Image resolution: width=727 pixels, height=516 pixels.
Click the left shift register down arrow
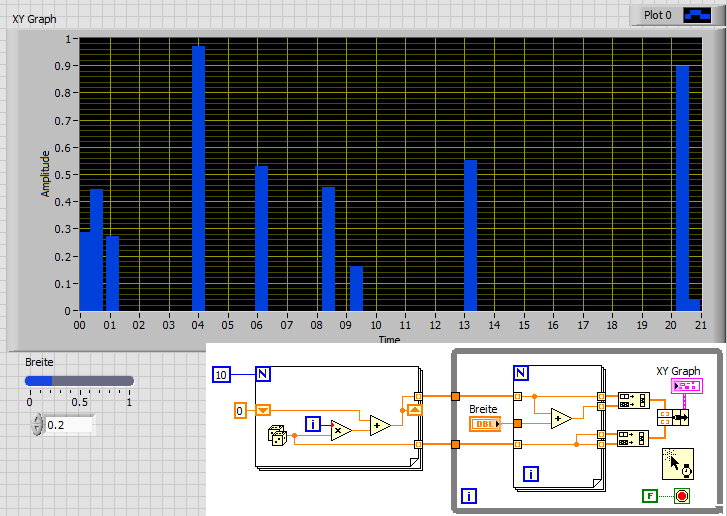pos(263,411)
